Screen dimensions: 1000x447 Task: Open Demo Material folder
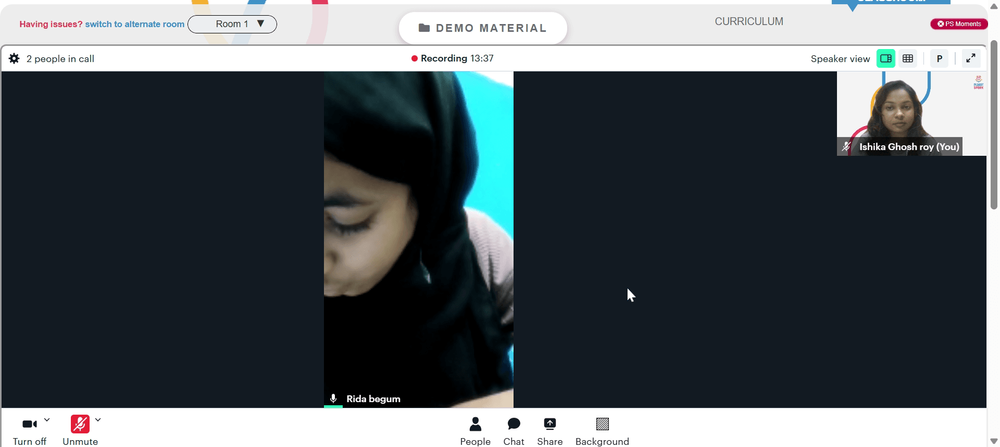click(x=483, y=28)
